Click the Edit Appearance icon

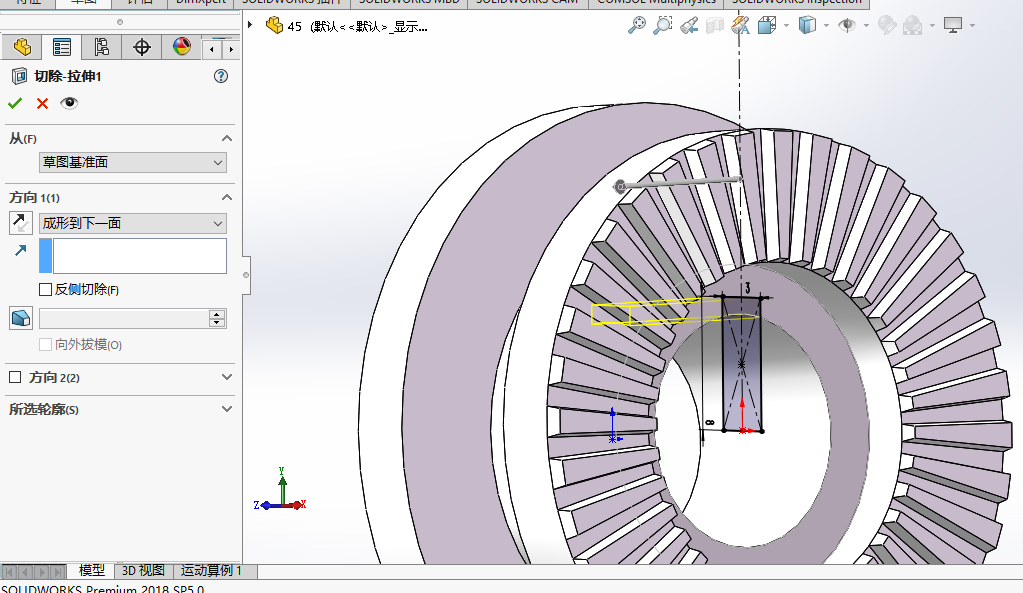(887, 25)
